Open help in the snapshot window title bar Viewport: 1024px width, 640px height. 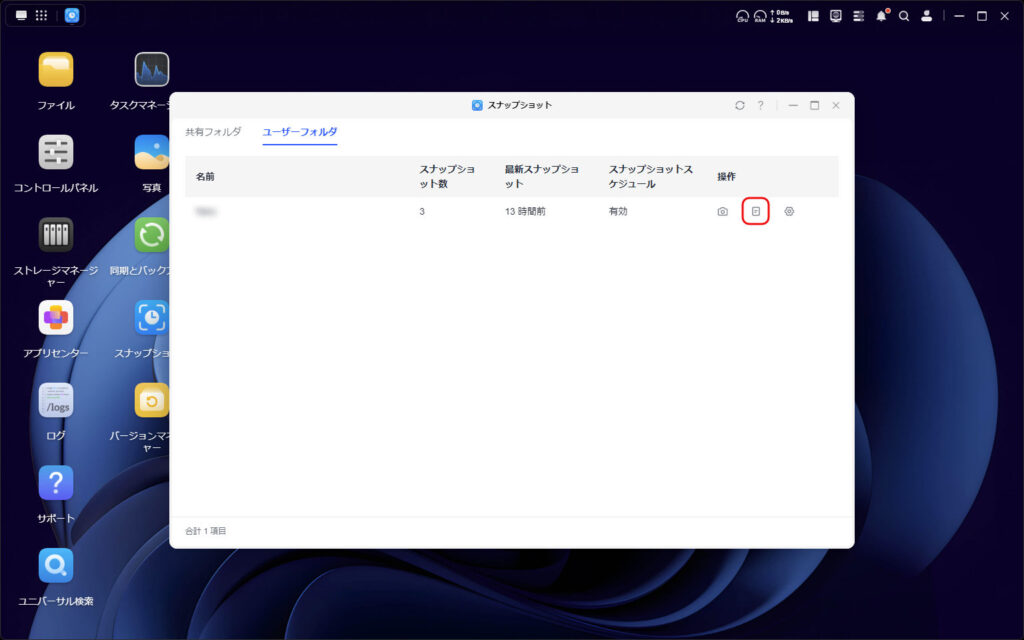point(759,104)
